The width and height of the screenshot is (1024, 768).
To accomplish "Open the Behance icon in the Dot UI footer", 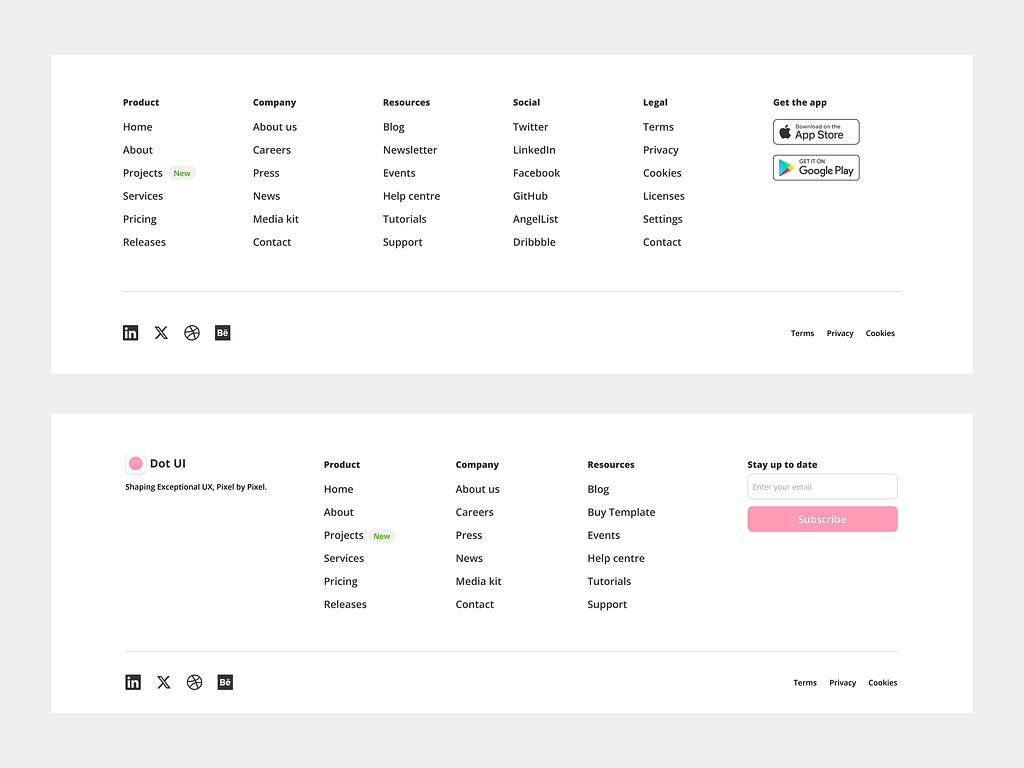I will click(x=225, y=682).
